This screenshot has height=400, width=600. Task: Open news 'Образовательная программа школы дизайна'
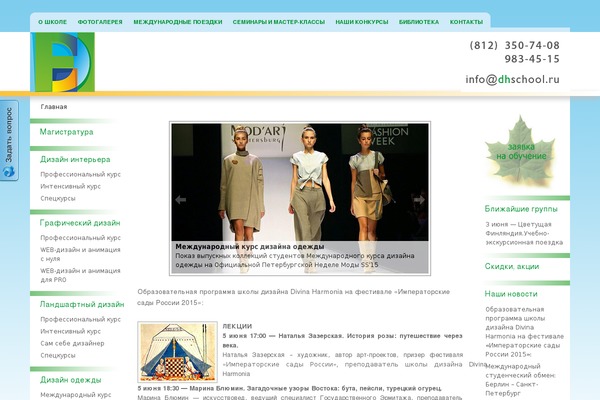click(x=525, y=331)
